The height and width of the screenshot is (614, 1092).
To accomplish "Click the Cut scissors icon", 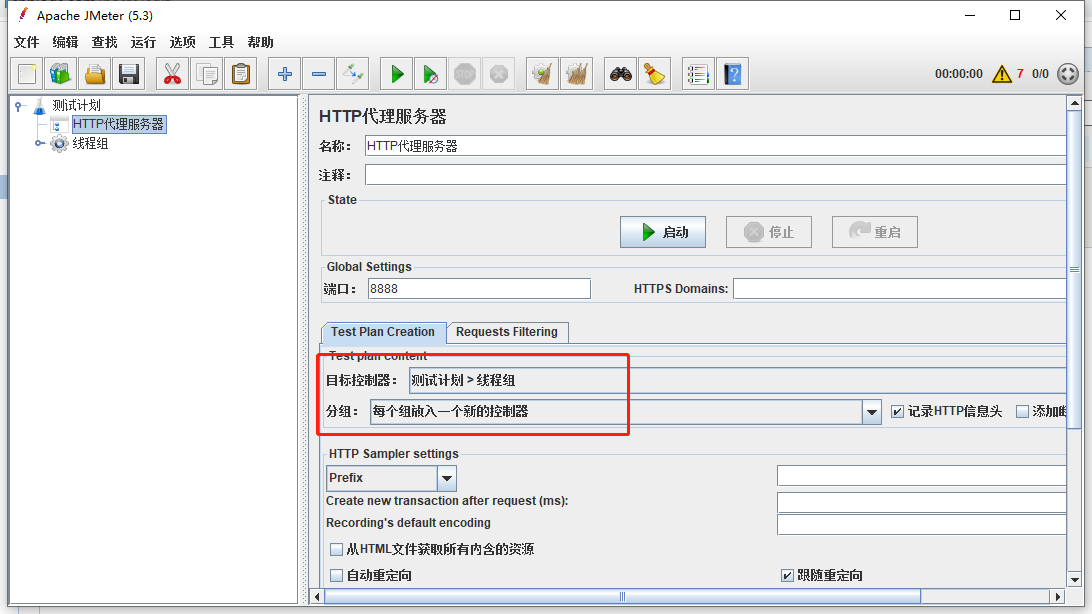I will (172, 74).
